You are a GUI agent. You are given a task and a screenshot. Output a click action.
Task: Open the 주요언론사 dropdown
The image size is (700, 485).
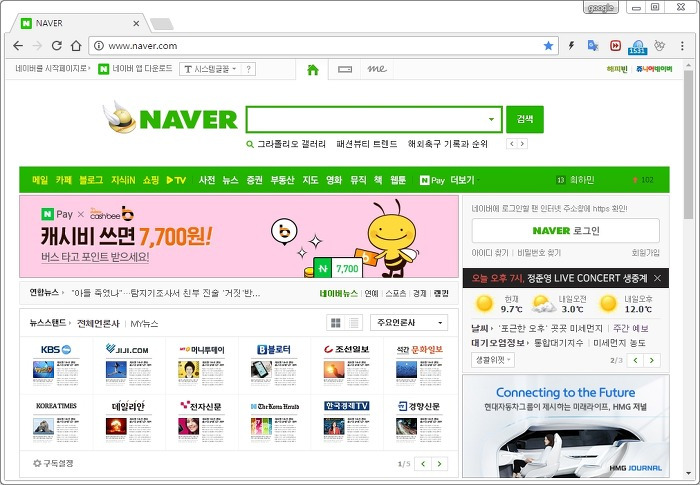[408, 322]
